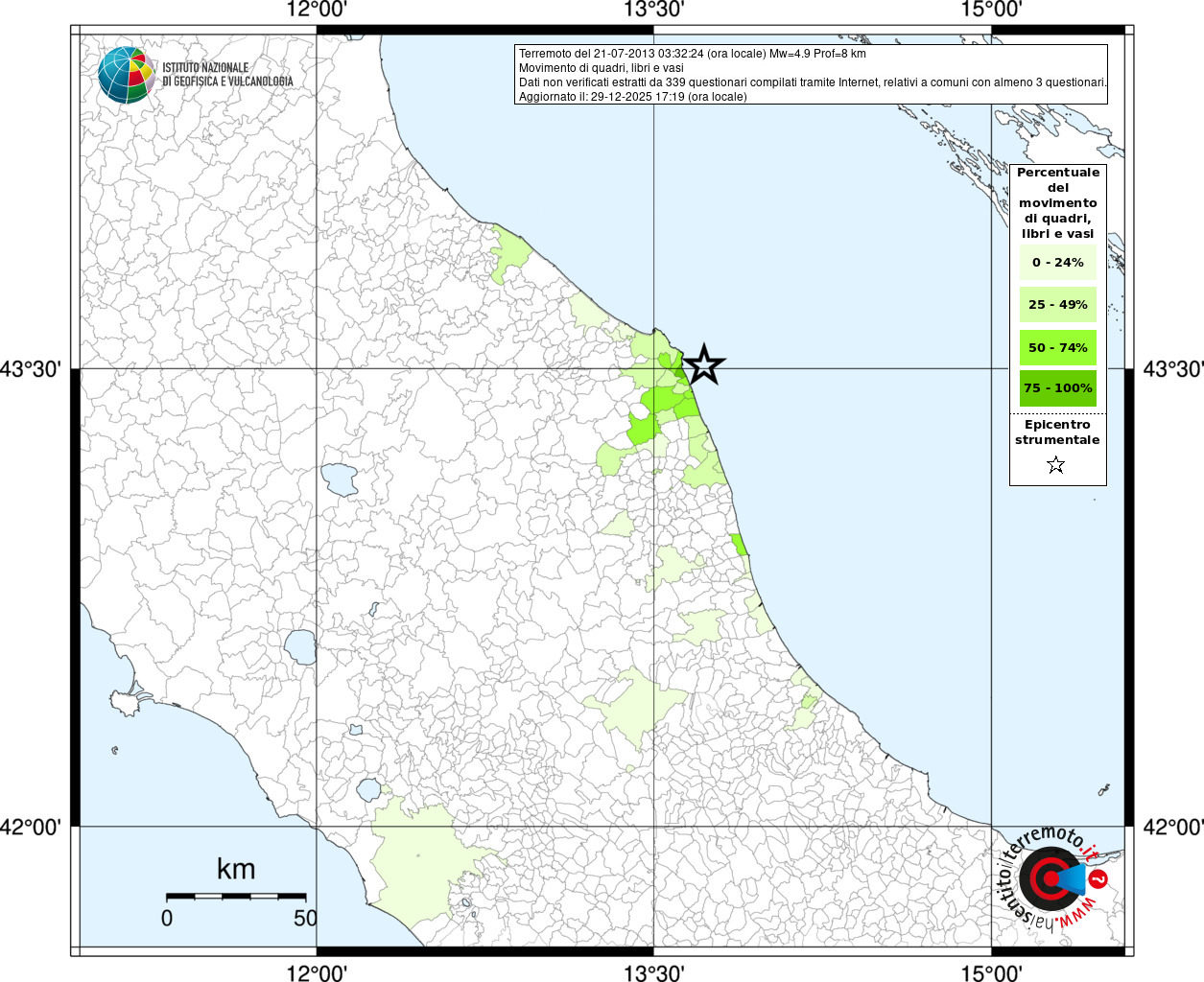Viewport: 1204px width, 982px height.
Task: Click the 'Aggiornato il: 29-12-2025' line
Action: 632,97
